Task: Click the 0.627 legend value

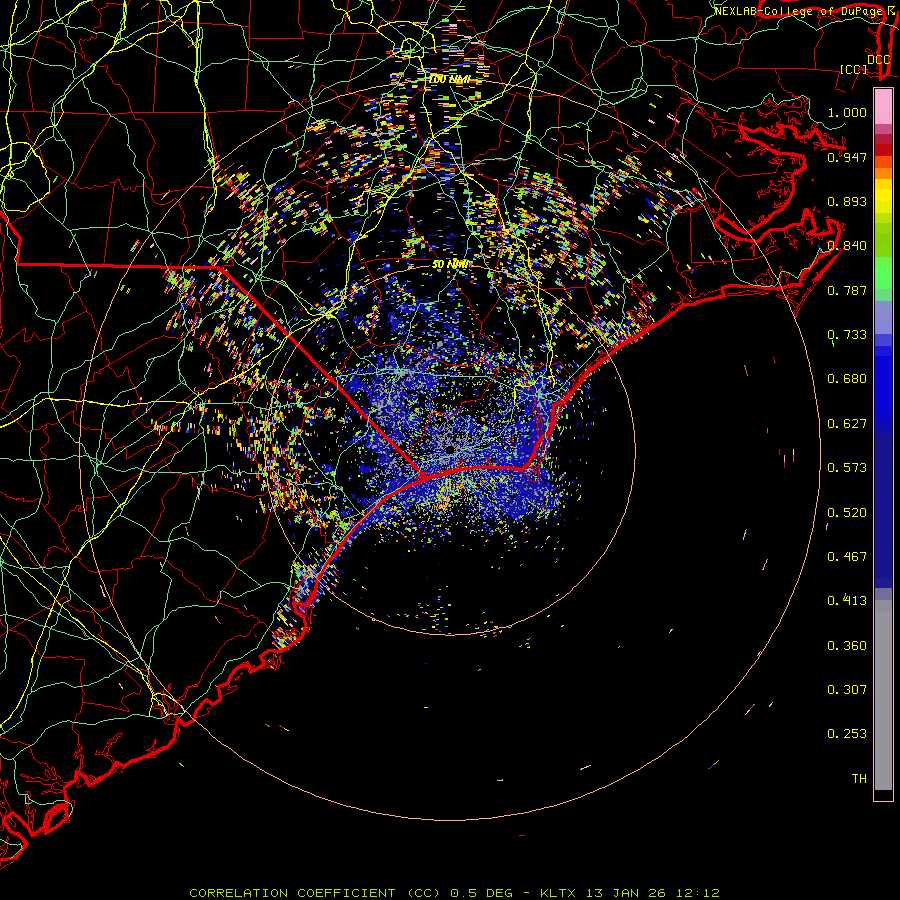Action: click(847, 424)
